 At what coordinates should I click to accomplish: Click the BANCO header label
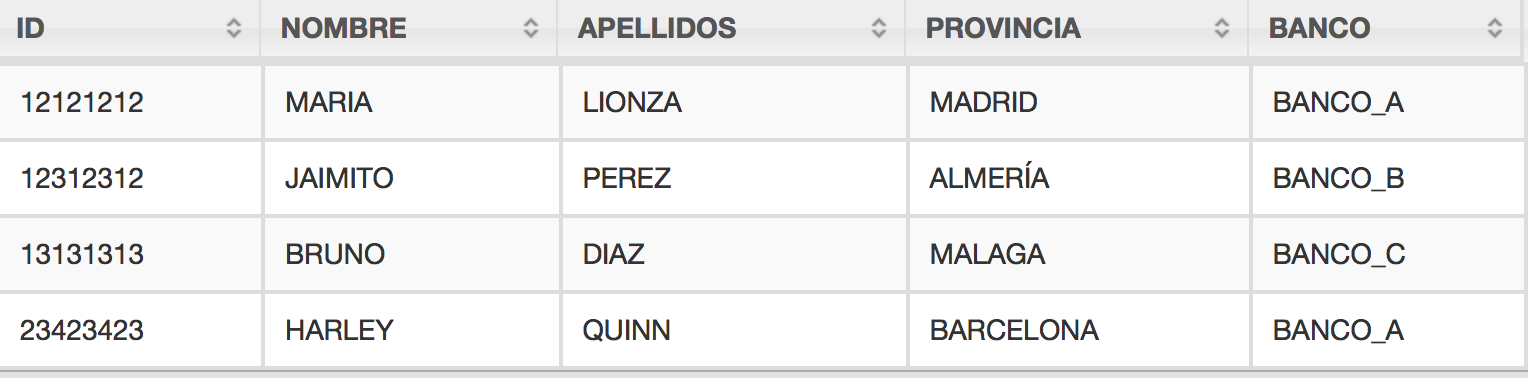(x=1320, y=28)
